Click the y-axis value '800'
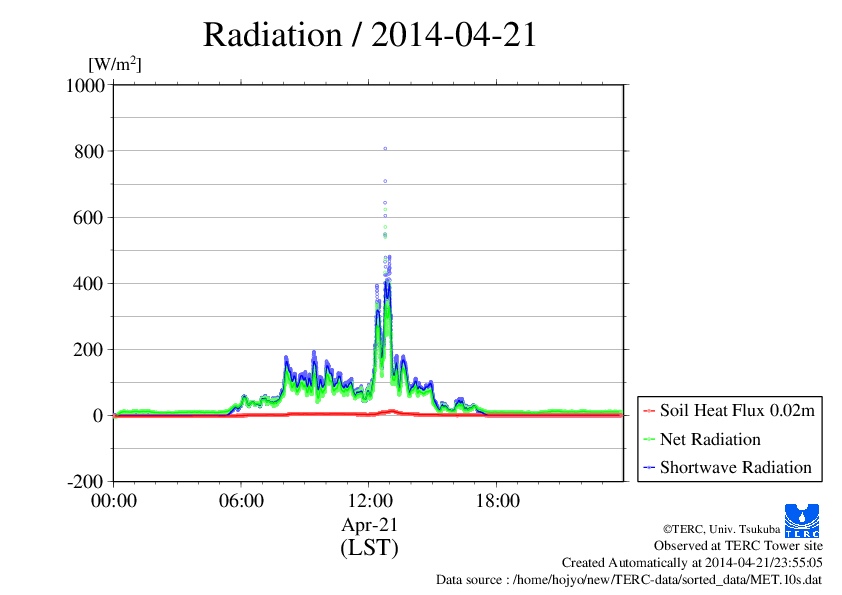842x595 pixels. pyautogui.click(x=89, y=151)
